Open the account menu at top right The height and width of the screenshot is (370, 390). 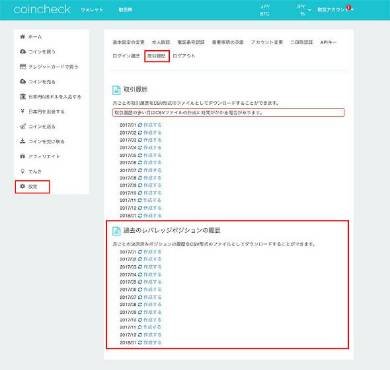pyautogui.click(x=331, y=10)
